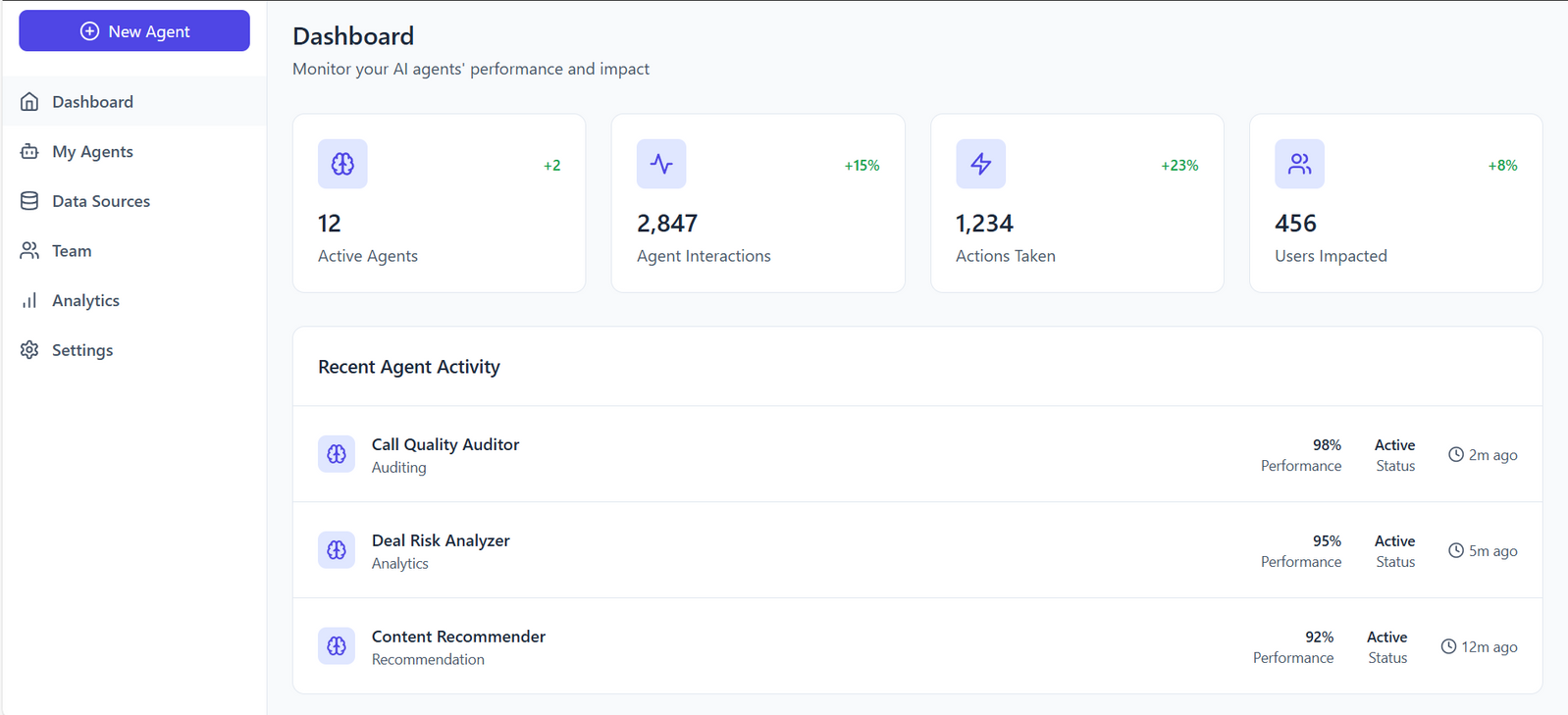
Task: Create a New Agent
Action: 134,31
